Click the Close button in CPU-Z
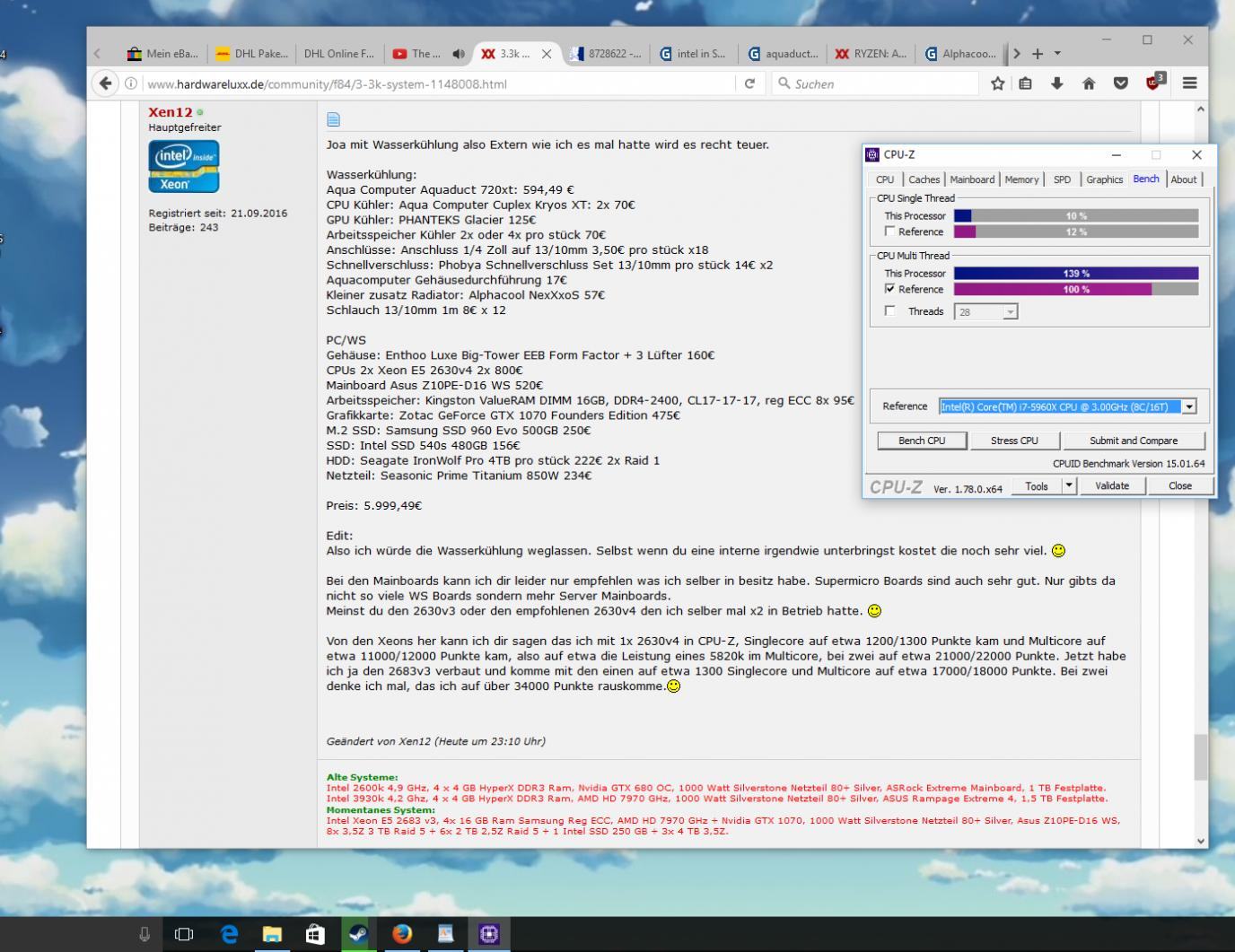 (x=1180, y=485)
